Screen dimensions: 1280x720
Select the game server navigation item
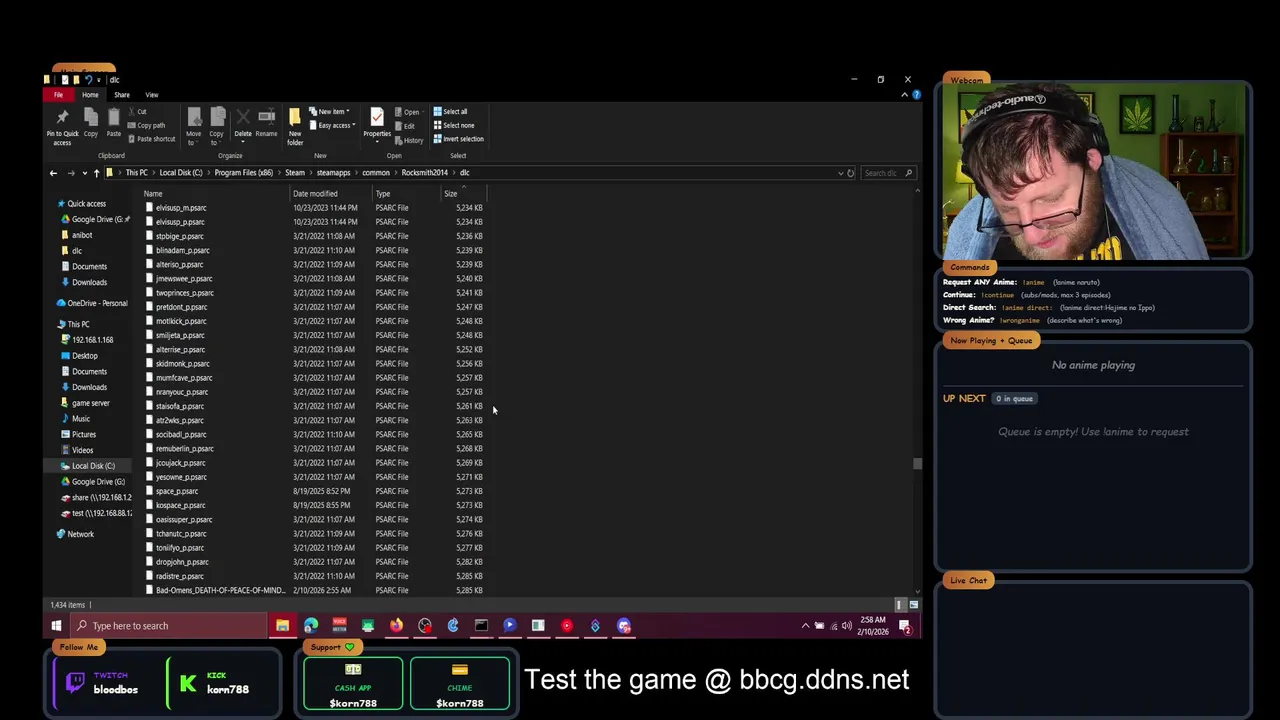(85, 403)
